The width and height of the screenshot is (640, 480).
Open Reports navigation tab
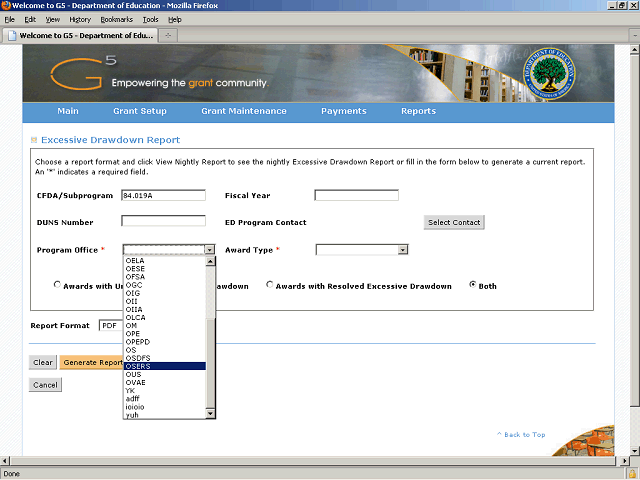click(x=418, y=111)
